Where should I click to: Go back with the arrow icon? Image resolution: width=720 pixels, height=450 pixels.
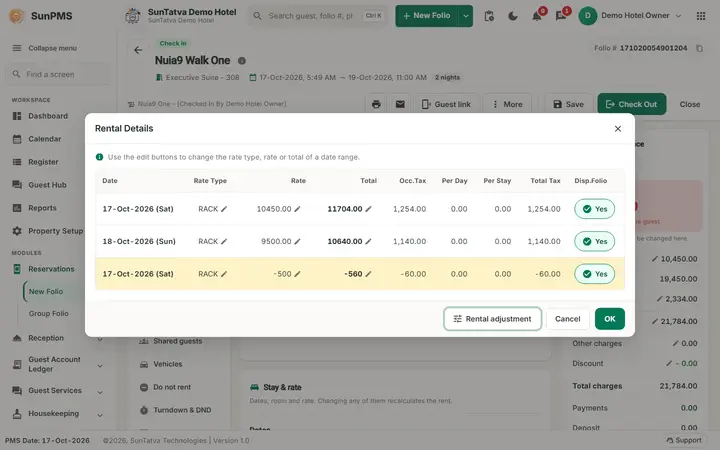pyautogui.click(x=138, y=50)
